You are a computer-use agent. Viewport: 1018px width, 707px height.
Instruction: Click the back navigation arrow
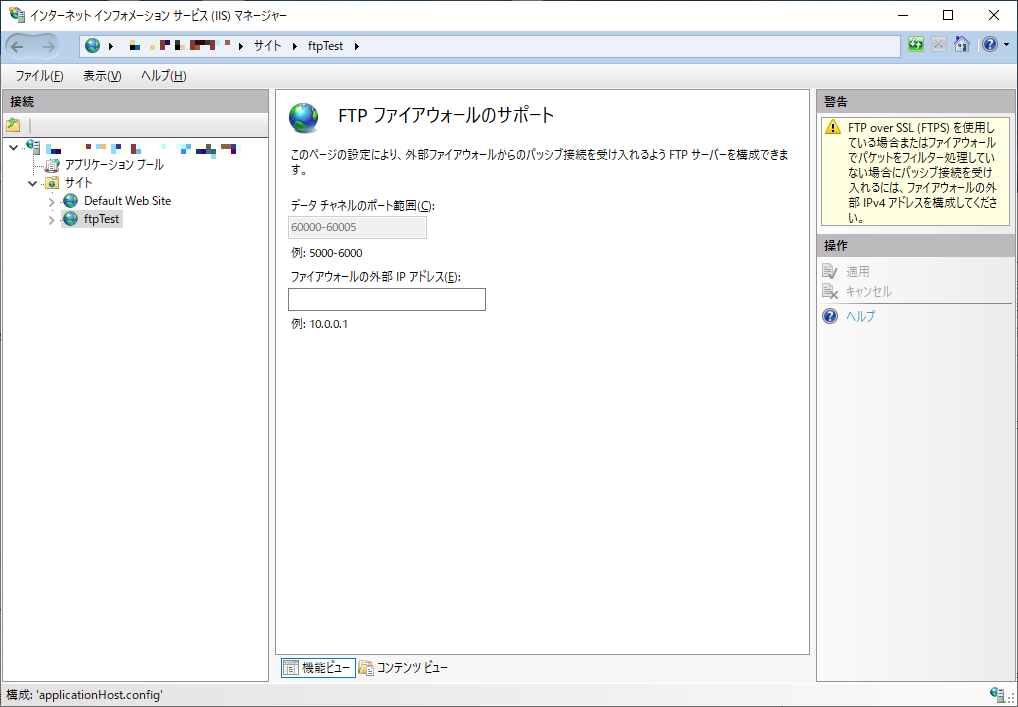(x=17, y=44)
